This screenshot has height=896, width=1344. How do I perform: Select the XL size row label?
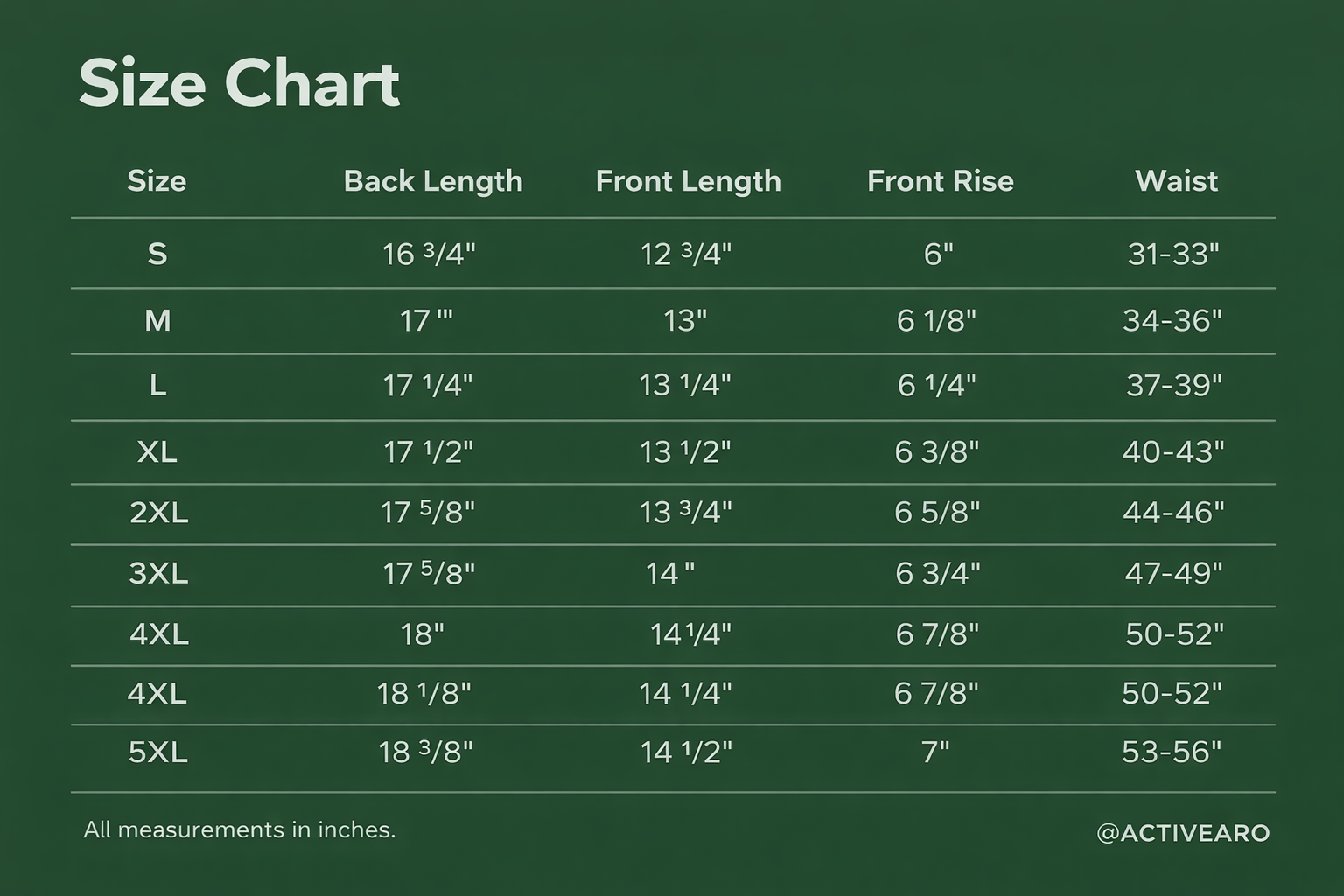(x=157, y=452)
